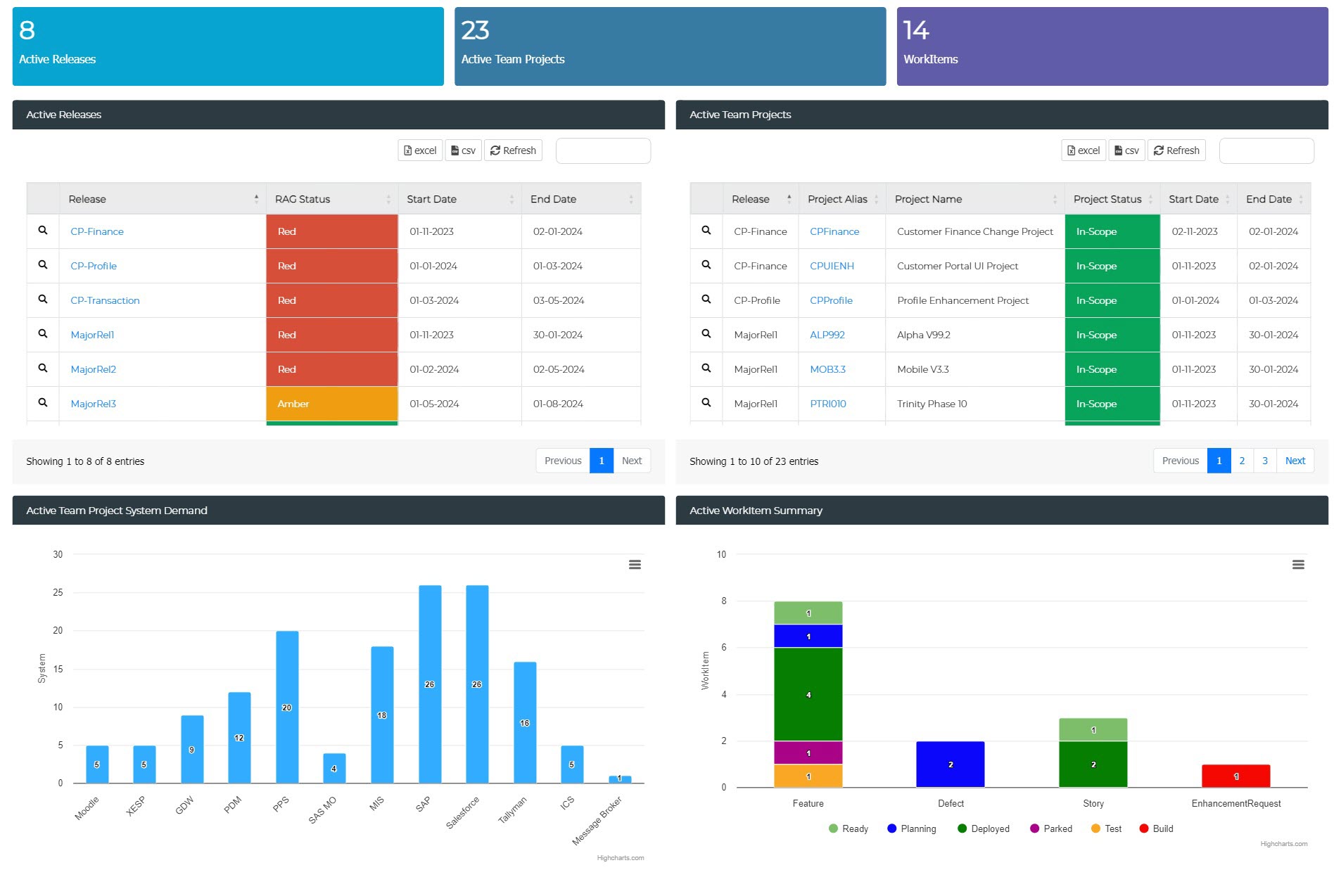View details icon for MOB3.3 project row
The height and width of the screenshot is (896, 1341).
pos(706,368)
